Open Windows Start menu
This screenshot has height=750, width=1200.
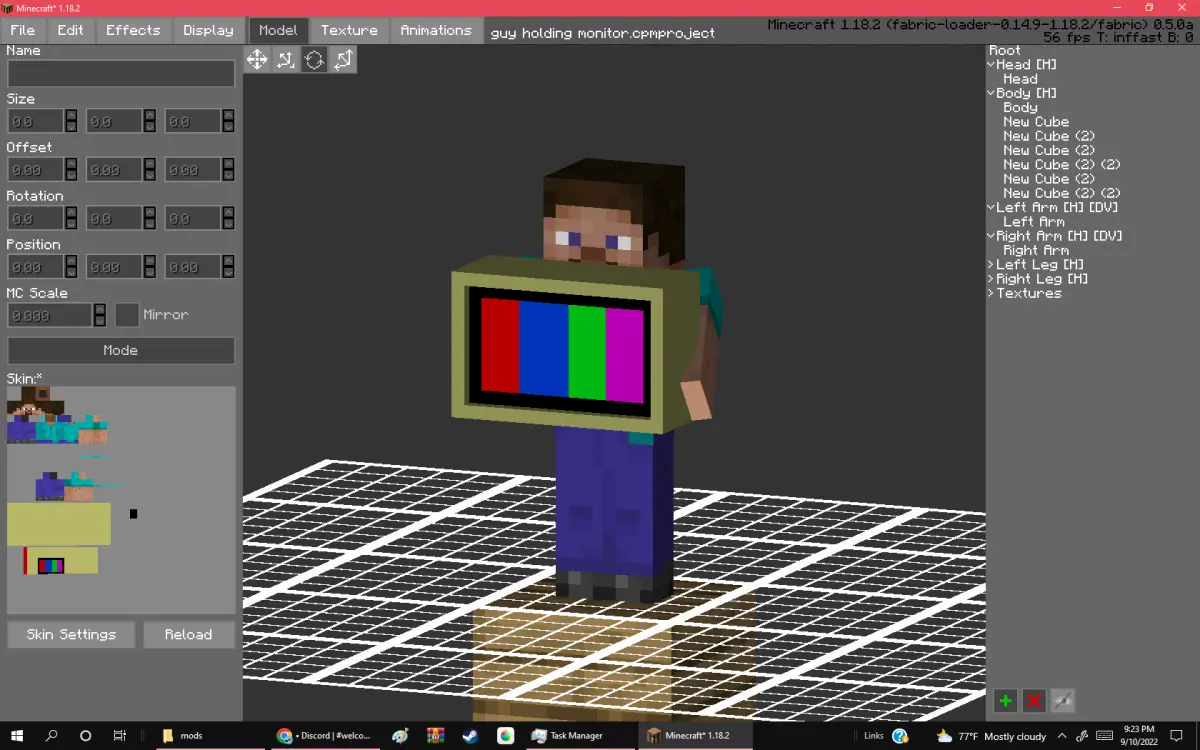17,735
